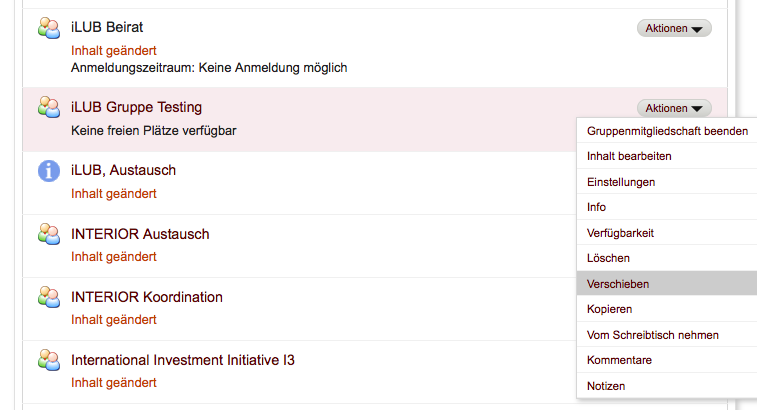Image resolution: width=757 pixels, height=410 pixels.
Task: Collapse Aktionen dropdown for iLUB Gruppe Testing
Action: tap(674, 108)
